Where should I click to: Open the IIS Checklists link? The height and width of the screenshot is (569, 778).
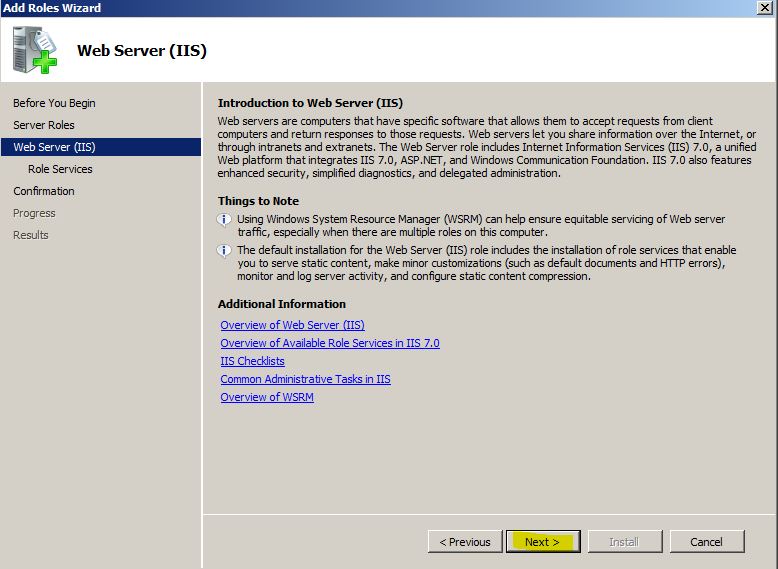pos(252,361)
